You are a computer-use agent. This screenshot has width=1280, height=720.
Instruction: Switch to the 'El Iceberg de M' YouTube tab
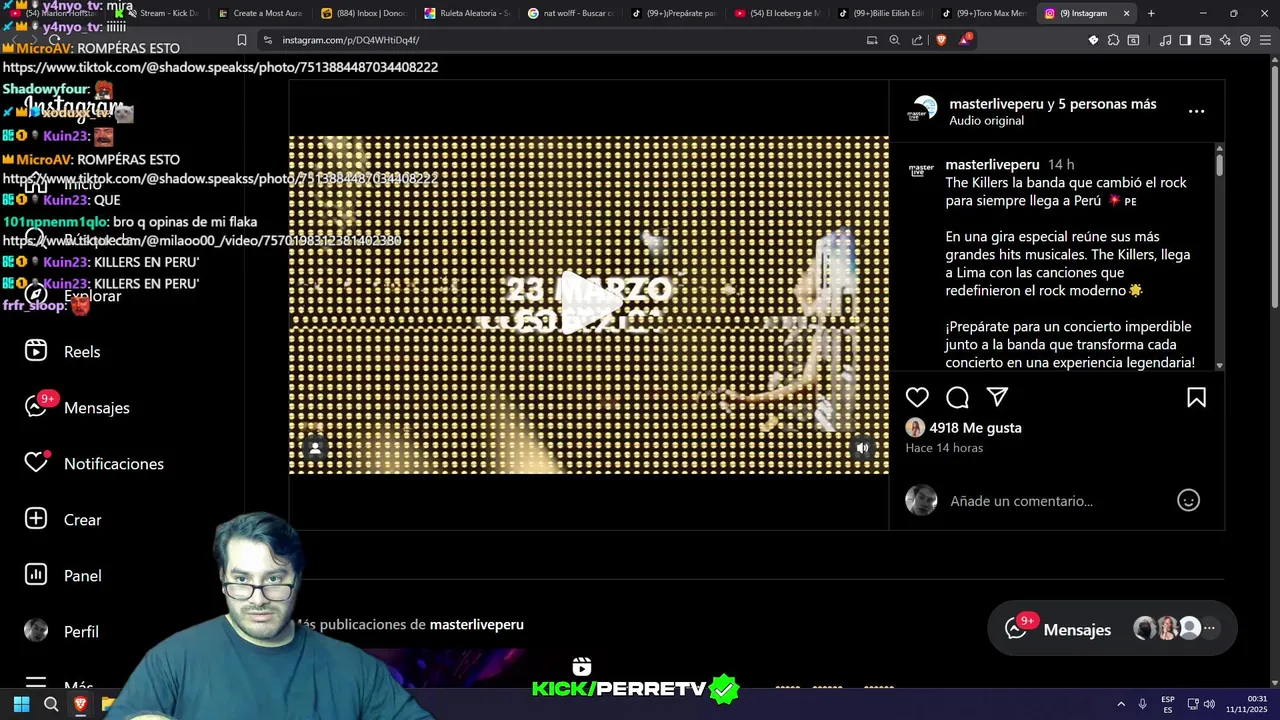coord(777,13)
